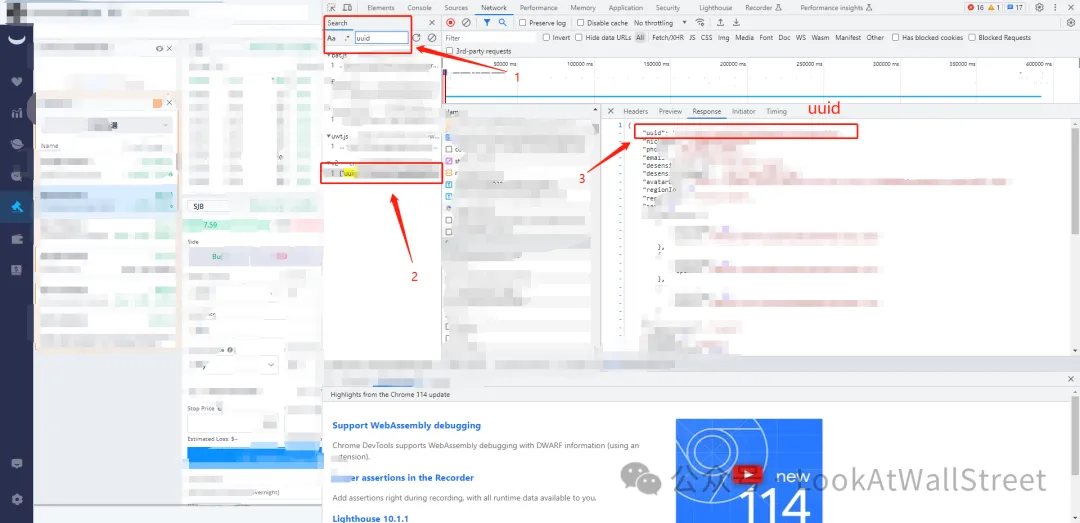
Task: Click the inspect element picker icon
Action: click(332, 8)
